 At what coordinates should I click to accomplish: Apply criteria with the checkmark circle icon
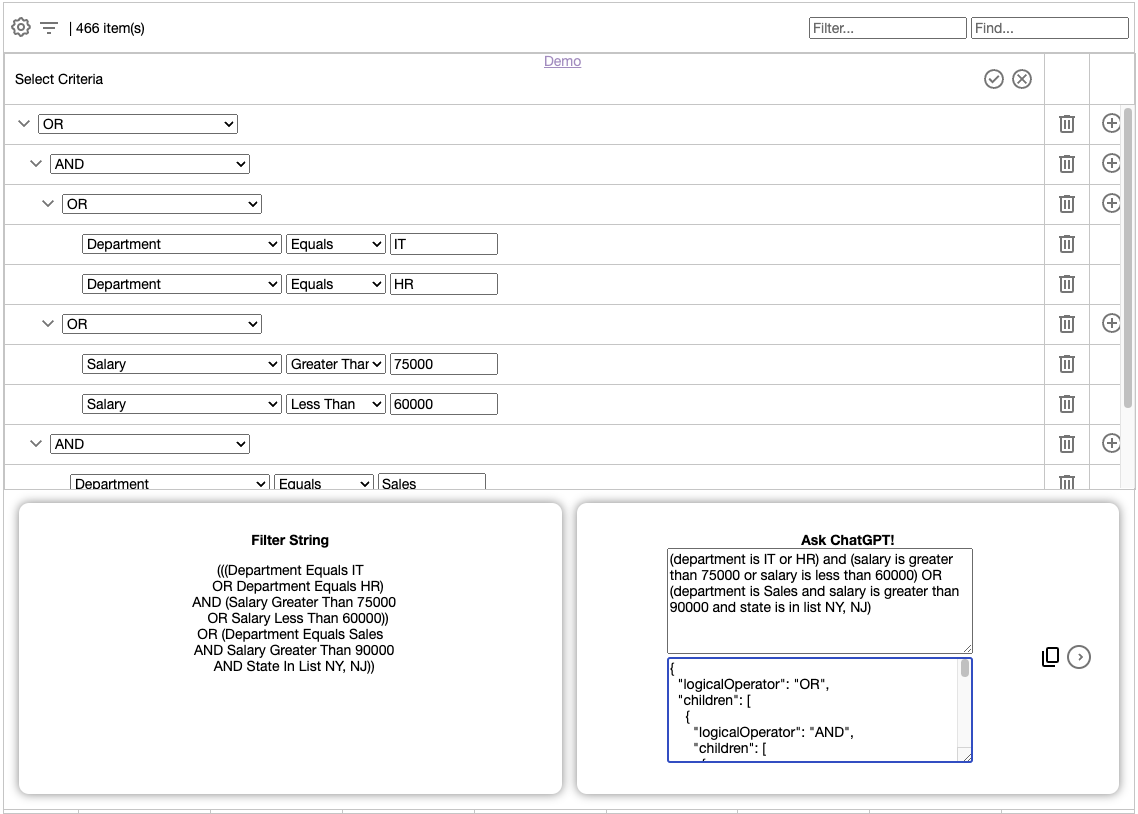[994, 79]
